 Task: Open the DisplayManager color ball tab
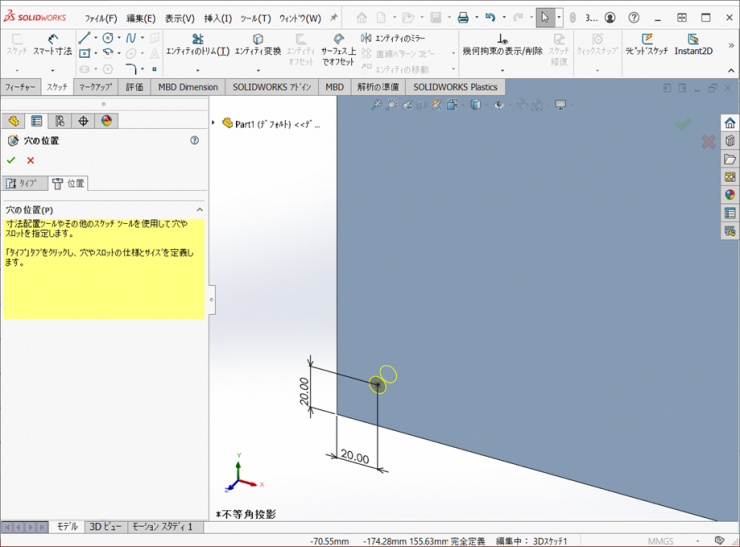(106, 121)
